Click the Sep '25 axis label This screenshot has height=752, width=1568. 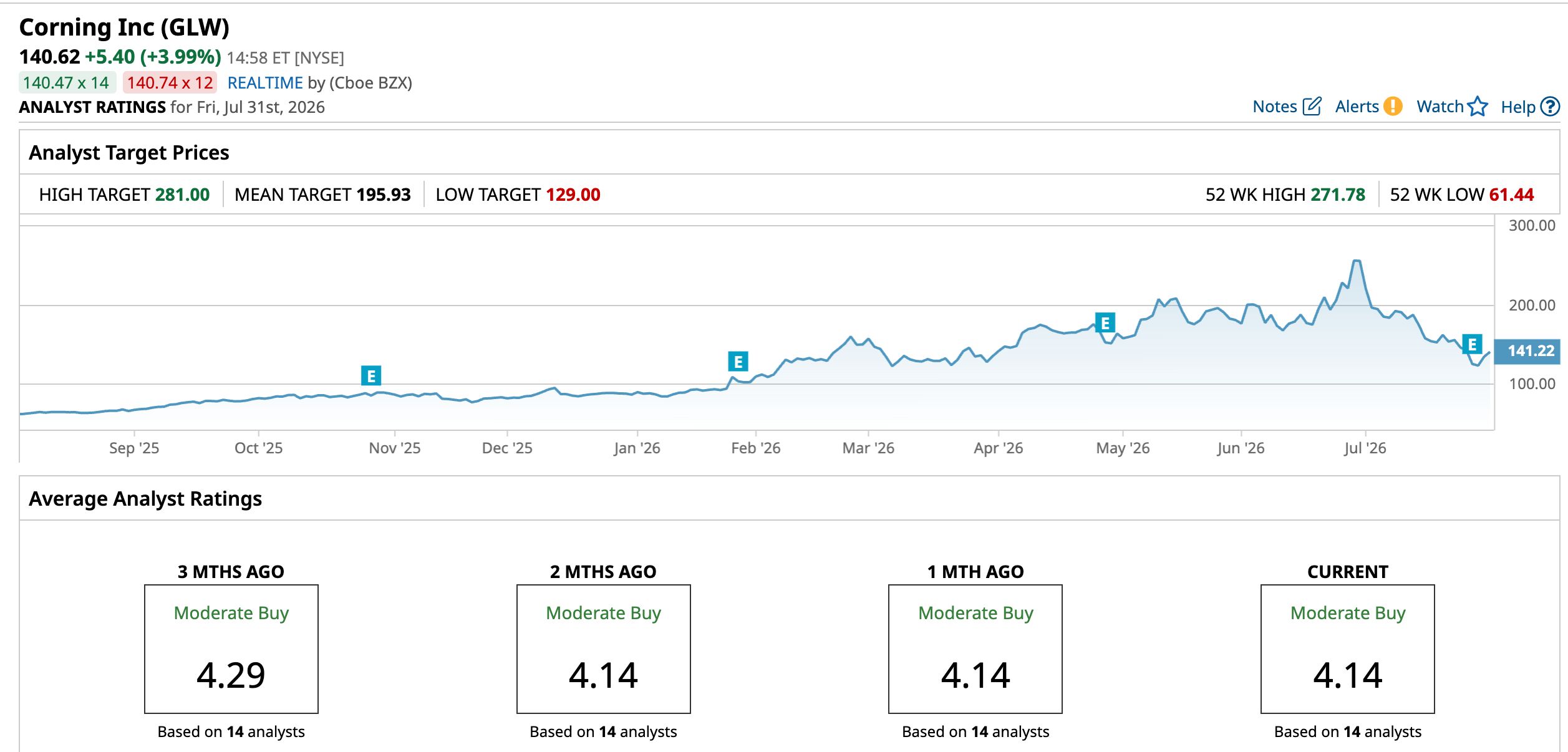[134, 448]
